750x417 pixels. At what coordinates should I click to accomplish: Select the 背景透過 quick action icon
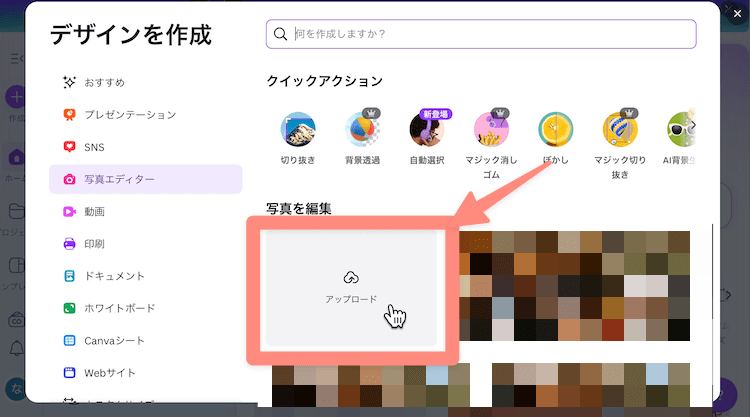point(363,129)
